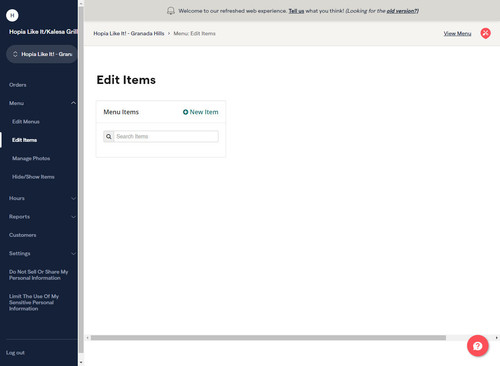Open Orders in the sidebar
This screenshot has width=500, height=366.
(18, 85)
